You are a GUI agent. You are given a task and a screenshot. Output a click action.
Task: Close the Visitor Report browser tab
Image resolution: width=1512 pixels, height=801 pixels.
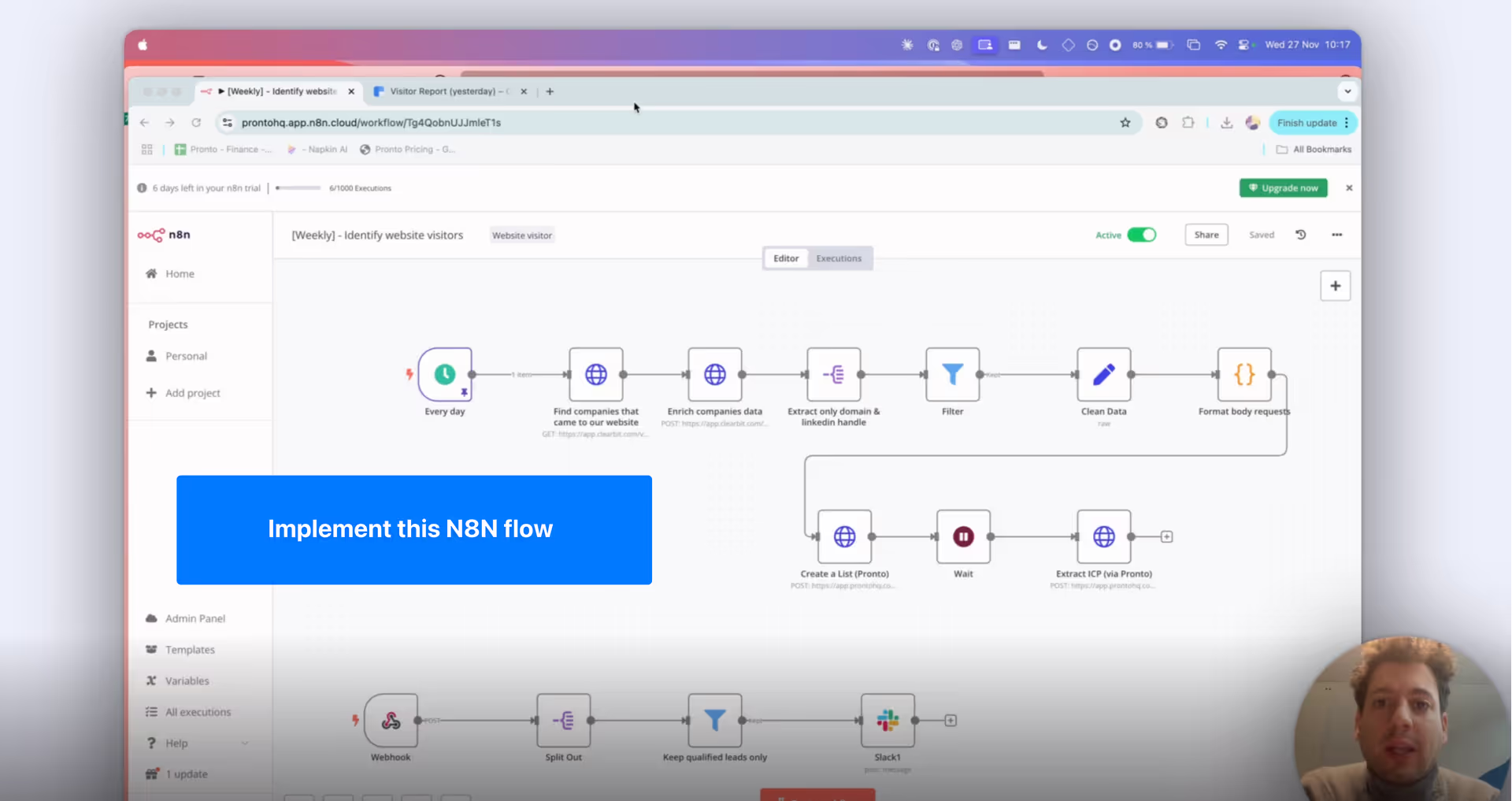point(524,91)
